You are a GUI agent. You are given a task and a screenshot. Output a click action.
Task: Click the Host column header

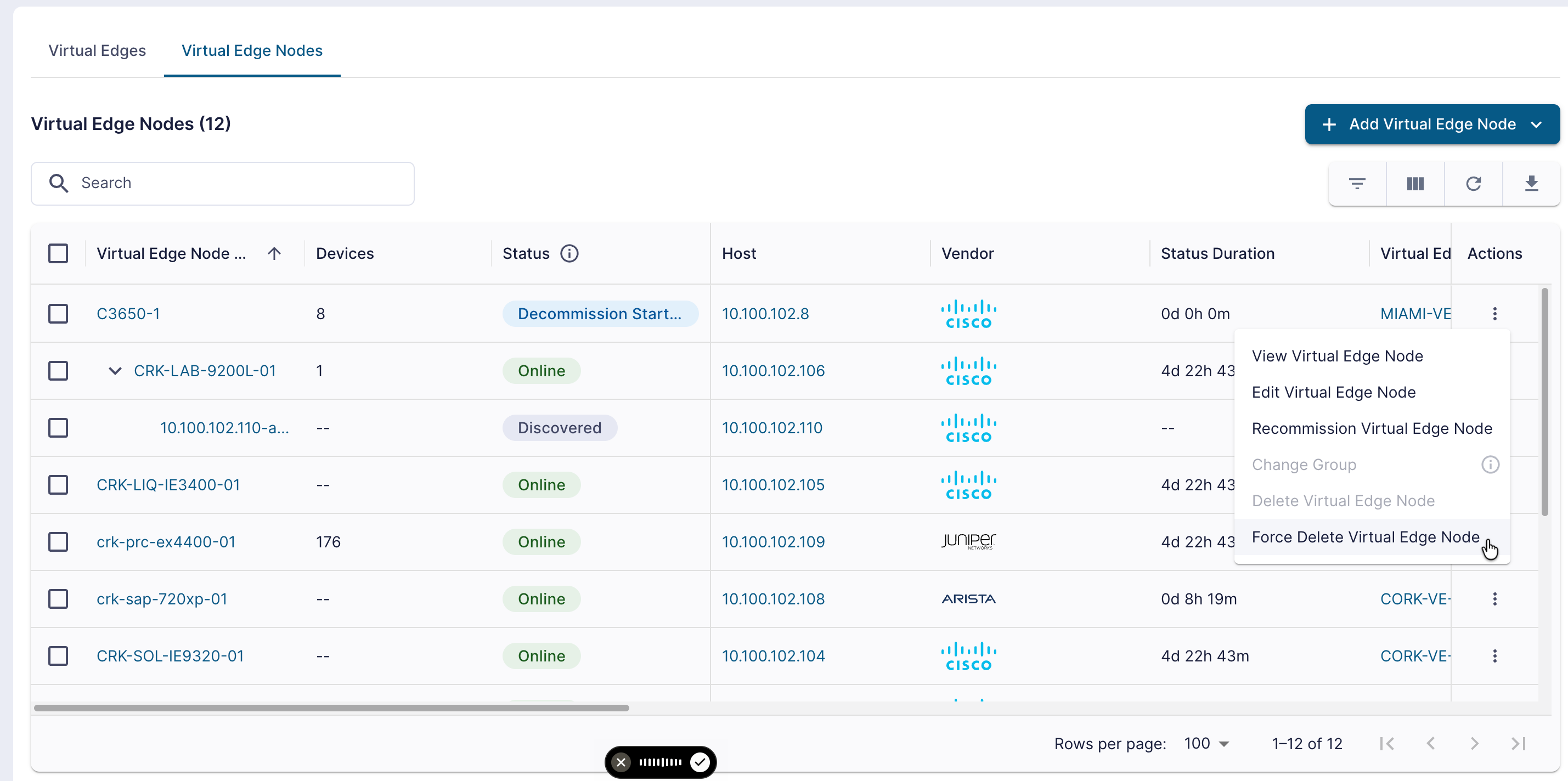tap(739, 253)
